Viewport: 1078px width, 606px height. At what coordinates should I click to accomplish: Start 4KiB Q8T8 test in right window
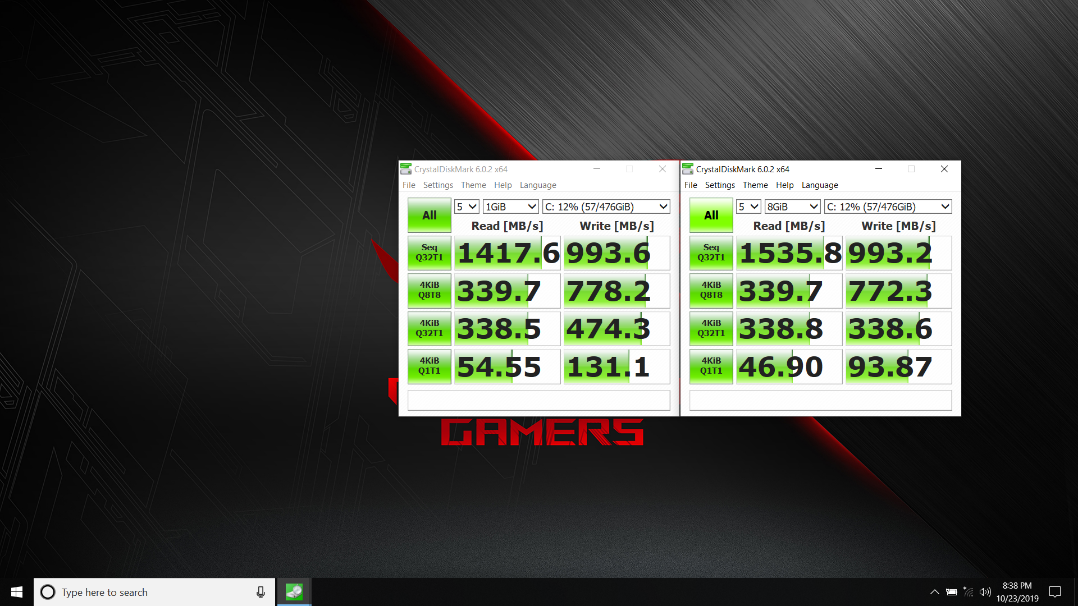tap(711, 290)
